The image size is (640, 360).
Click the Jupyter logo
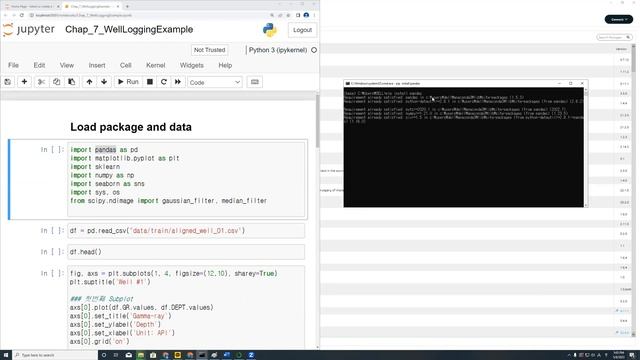[x=29, y=30]
